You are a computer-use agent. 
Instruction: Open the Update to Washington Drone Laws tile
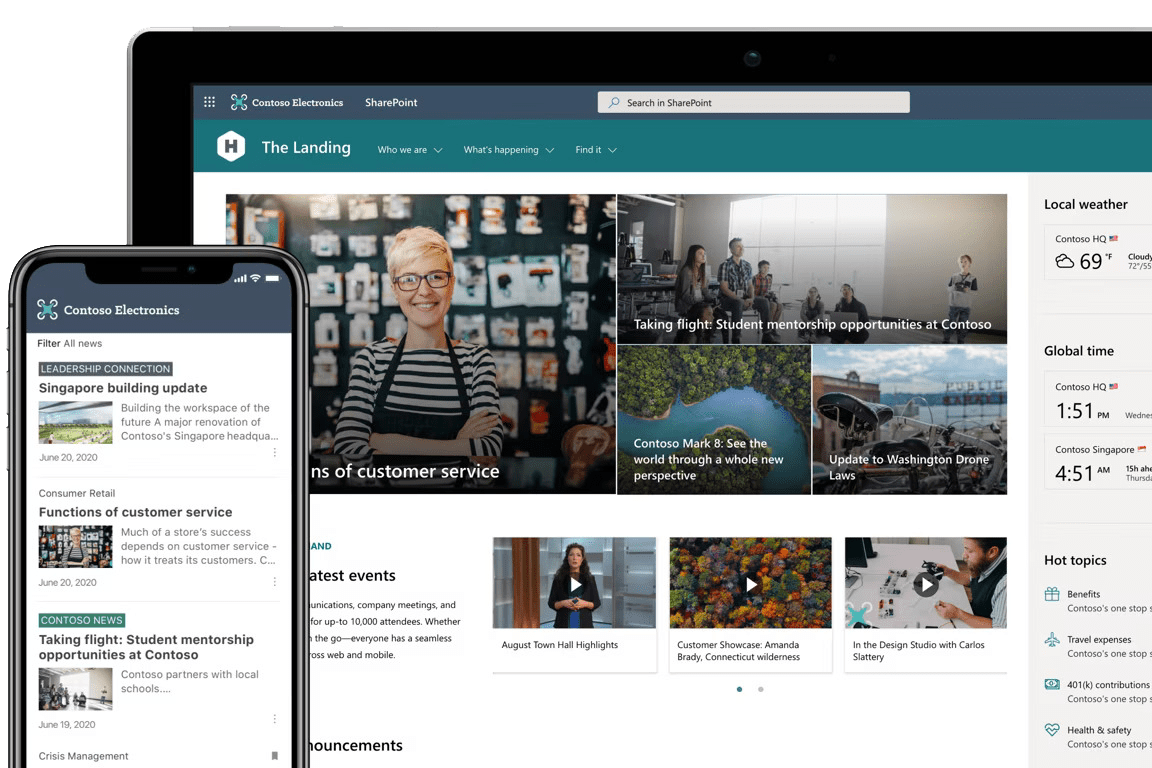point(910,420)
